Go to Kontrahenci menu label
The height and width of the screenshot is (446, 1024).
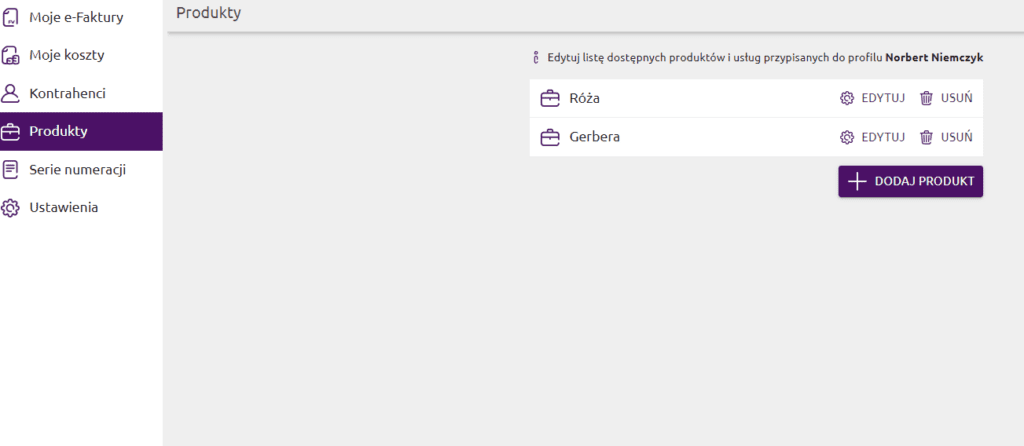click(x=67, y=93)
